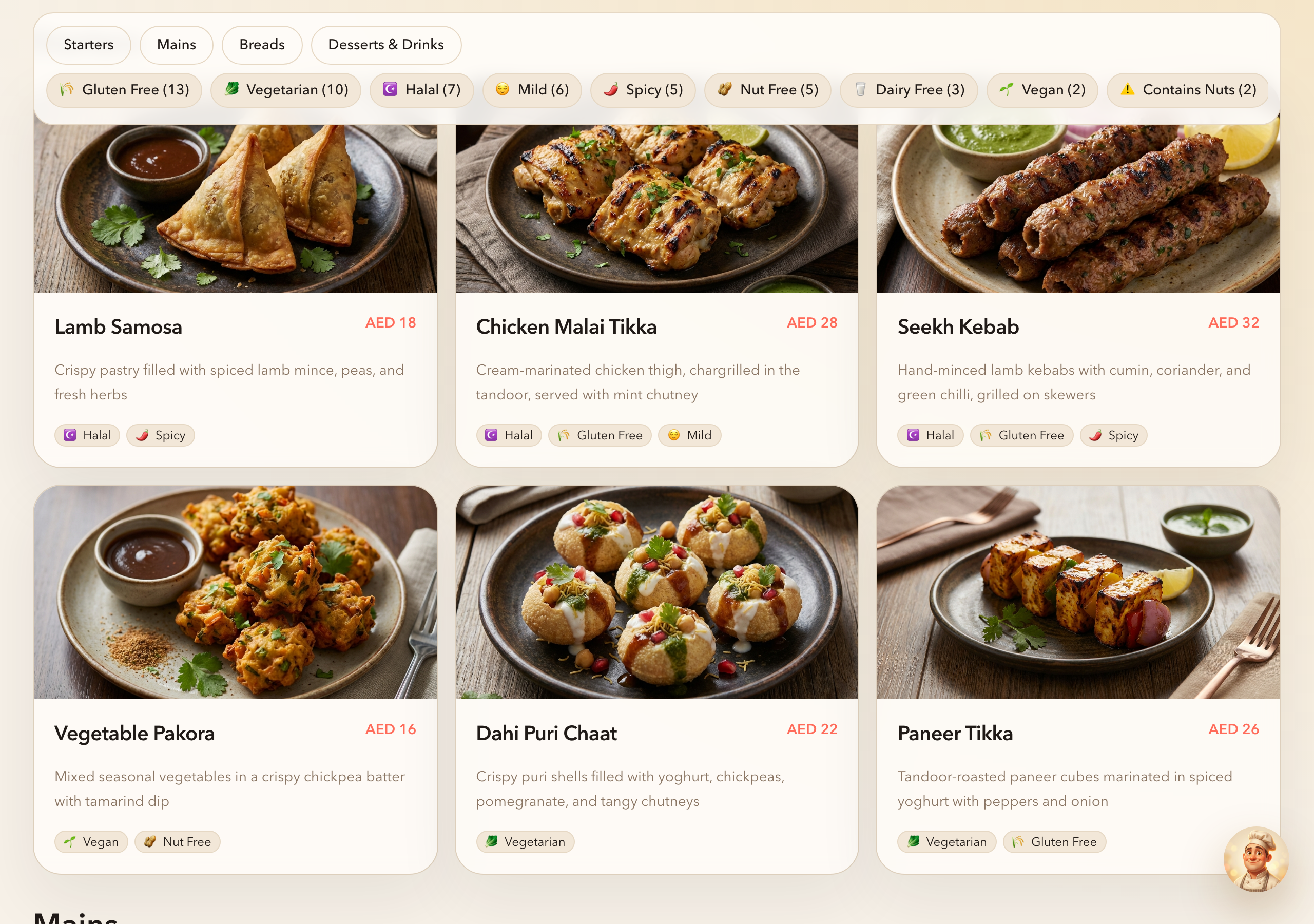Viewport: 1314px width, 924px height.
Task: Toggle the Dairy Free (3) filter
Action: [x=908, y=90]
